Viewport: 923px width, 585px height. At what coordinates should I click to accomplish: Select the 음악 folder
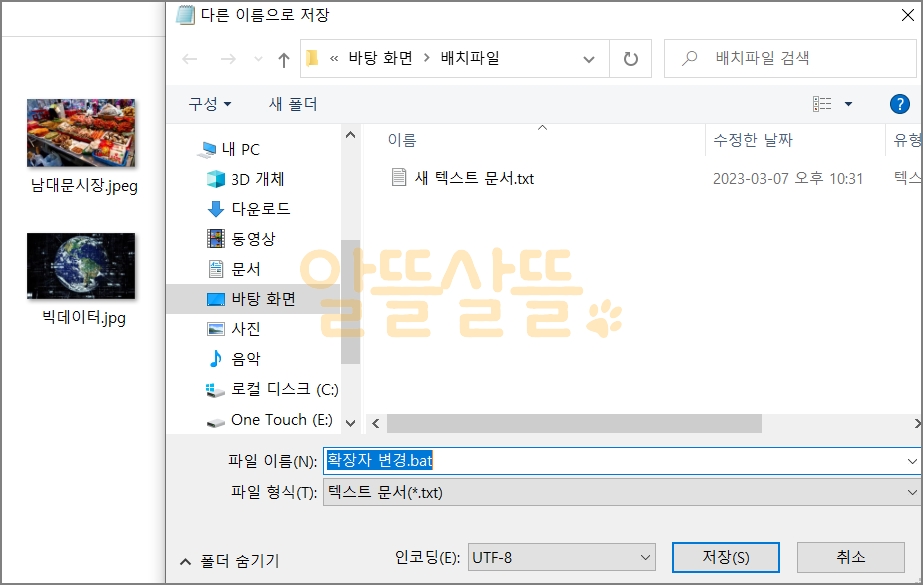pyautogui.click(x=245, y=358)
